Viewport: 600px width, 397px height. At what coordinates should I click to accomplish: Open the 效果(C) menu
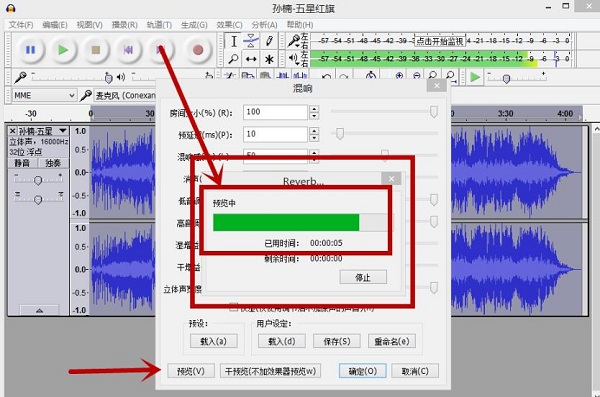coord(229,25)
